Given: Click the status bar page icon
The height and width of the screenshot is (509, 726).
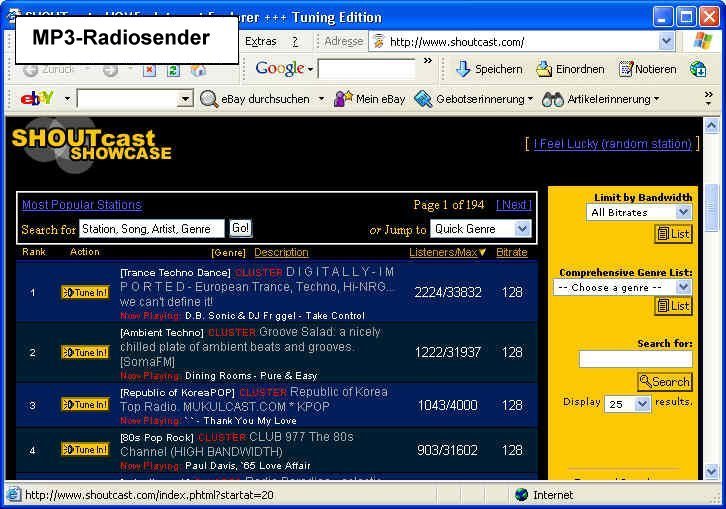Looking at the screenshot, I should (13, 495).
